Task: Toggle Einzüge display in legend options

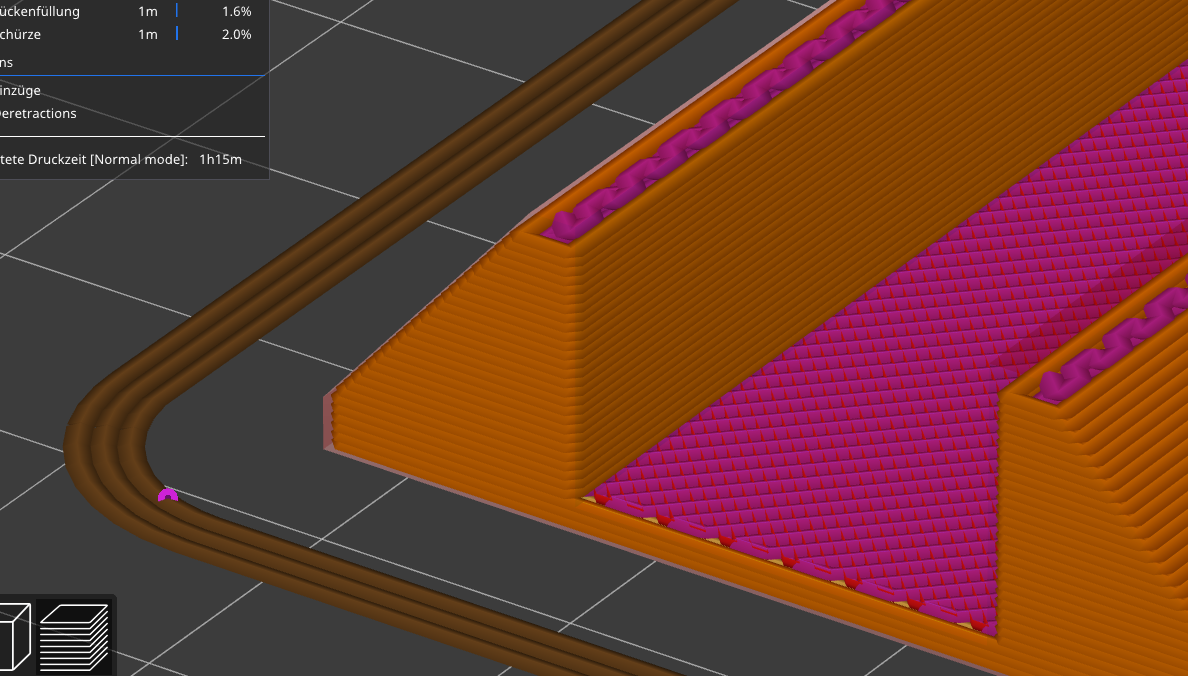Action: [x=20, y=90]
